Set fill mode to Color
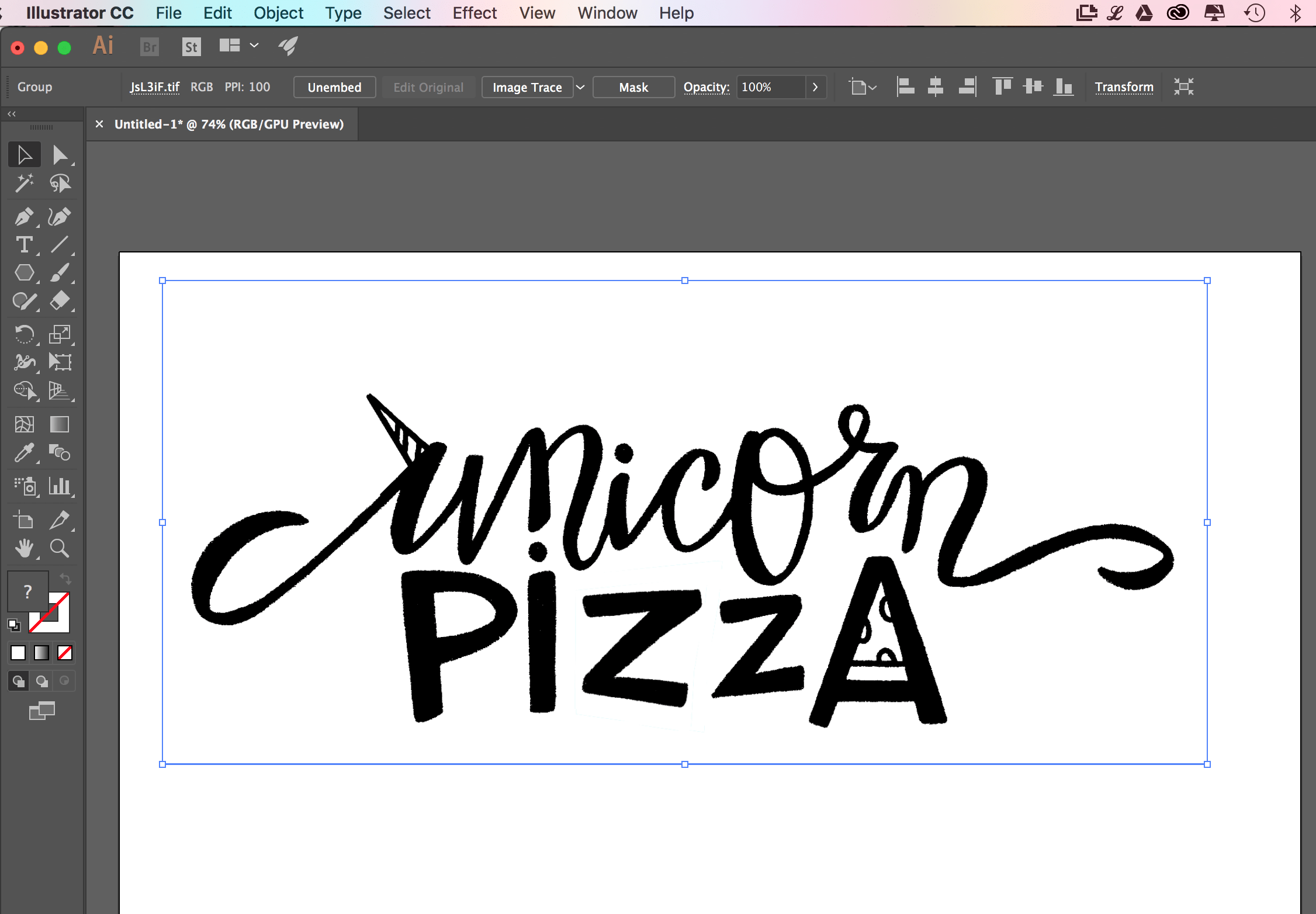Image resolution: width=1316 pixels, height=914 pixels. tap(18, 653)
